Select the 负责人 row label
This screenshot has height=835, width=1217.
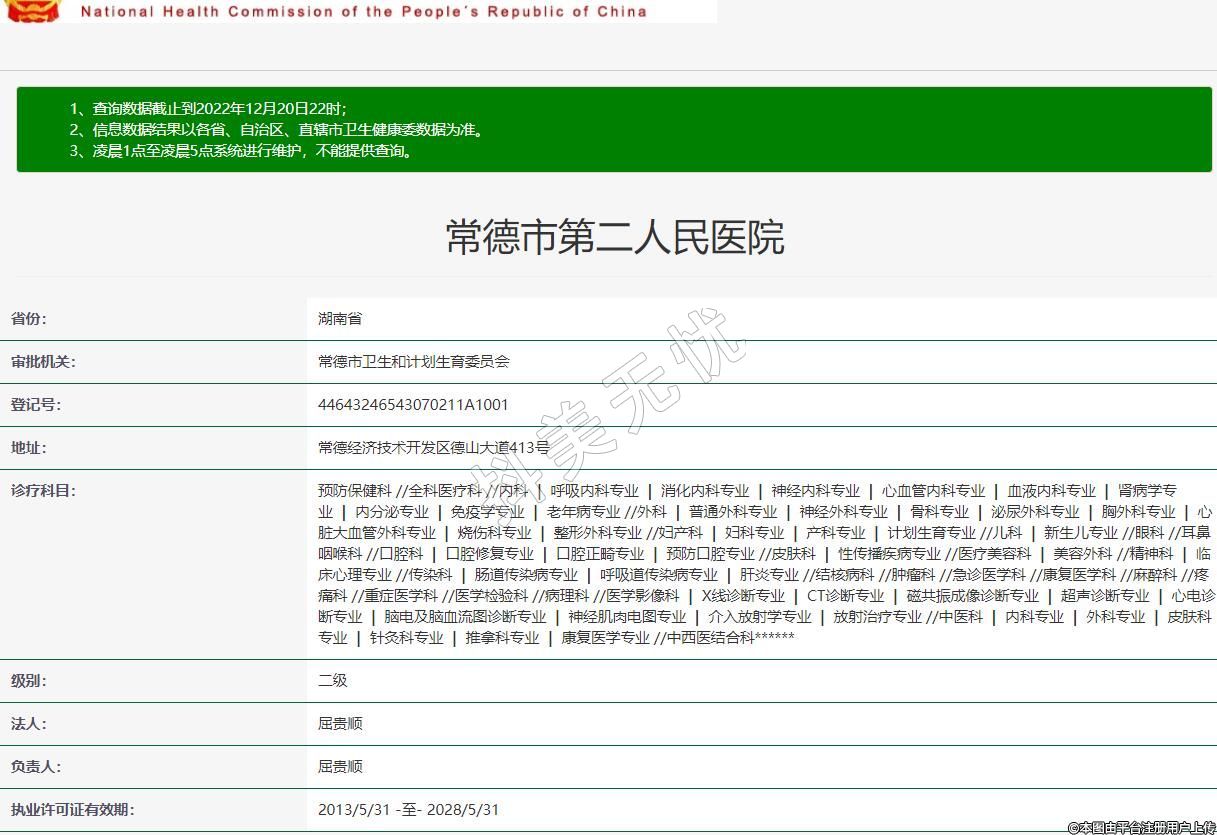(x=36, y=767)
